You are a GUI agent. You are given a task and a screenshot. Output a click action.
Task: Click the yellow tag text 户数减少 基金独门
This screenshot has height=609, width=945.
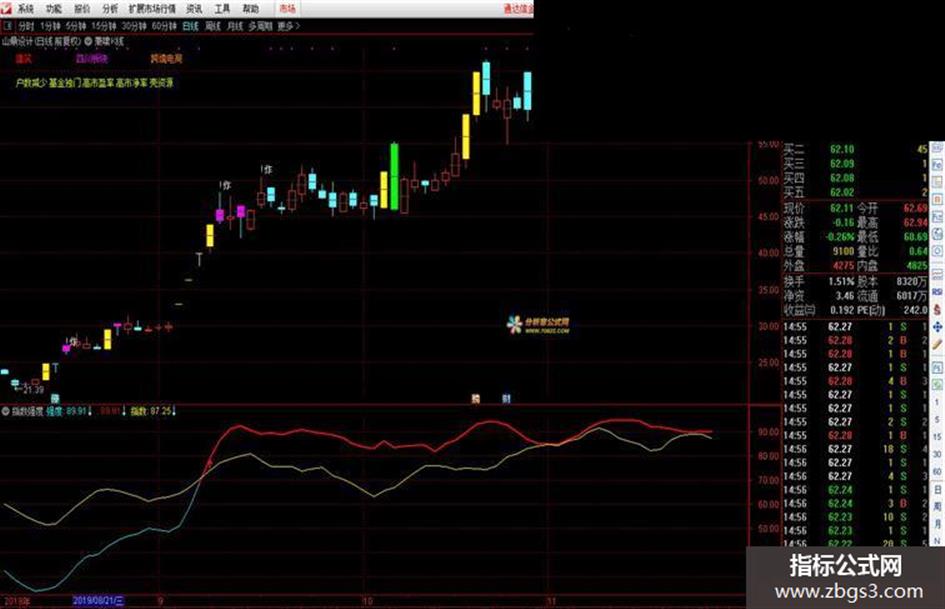(51, 83)
